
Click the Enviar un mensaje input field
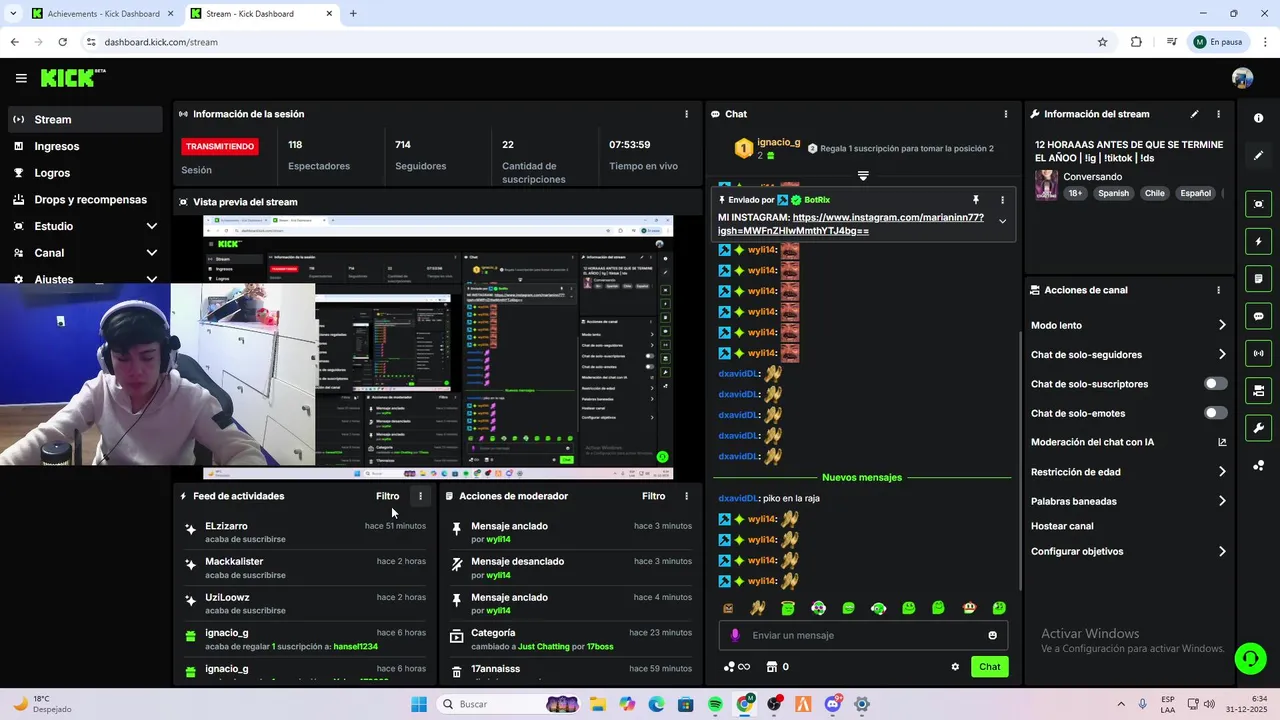(x=863, y=635)
